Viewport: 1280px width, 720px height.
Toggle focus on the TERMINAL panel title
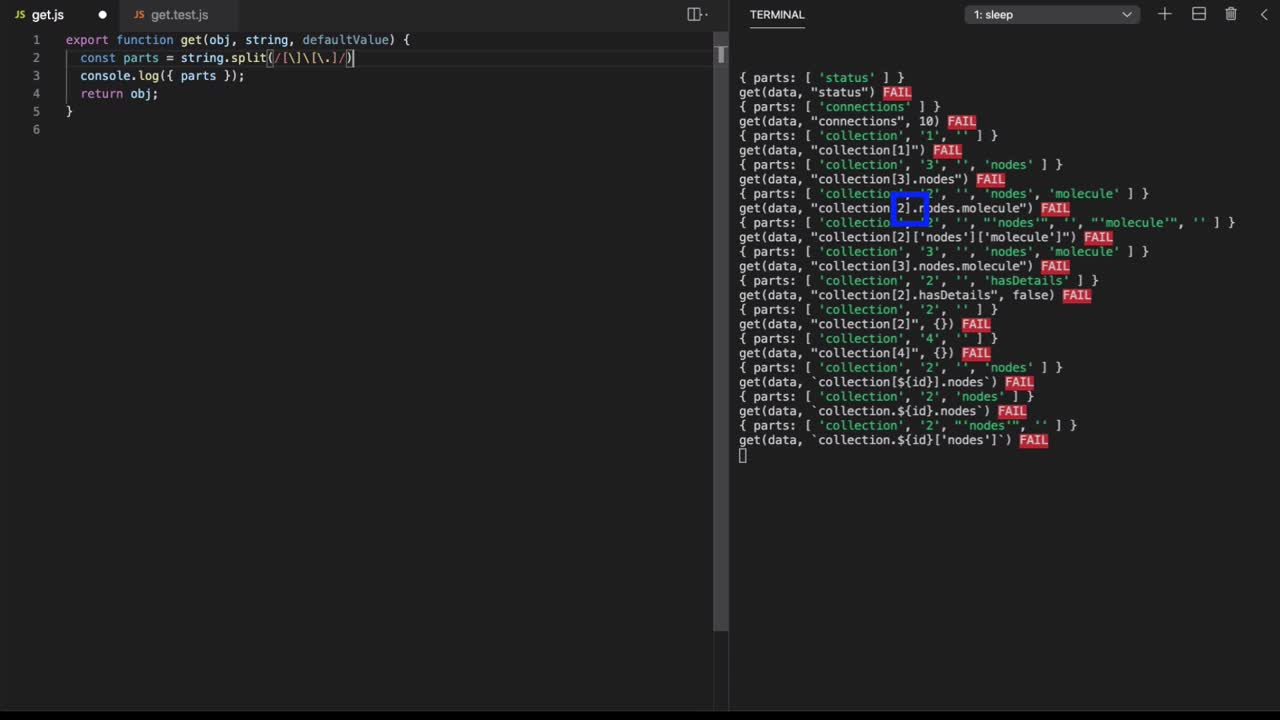pos(777,14)
